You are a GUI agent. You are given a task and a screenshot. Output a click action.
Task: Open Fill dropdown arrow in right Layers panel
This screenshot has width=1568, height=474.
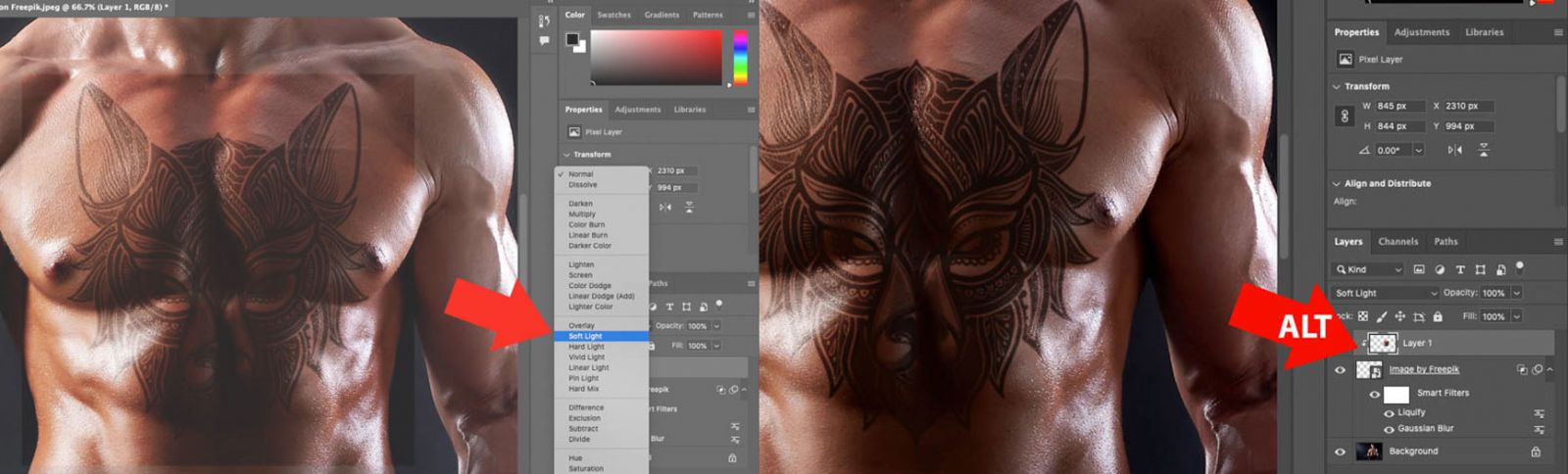tap(1516, 316)
